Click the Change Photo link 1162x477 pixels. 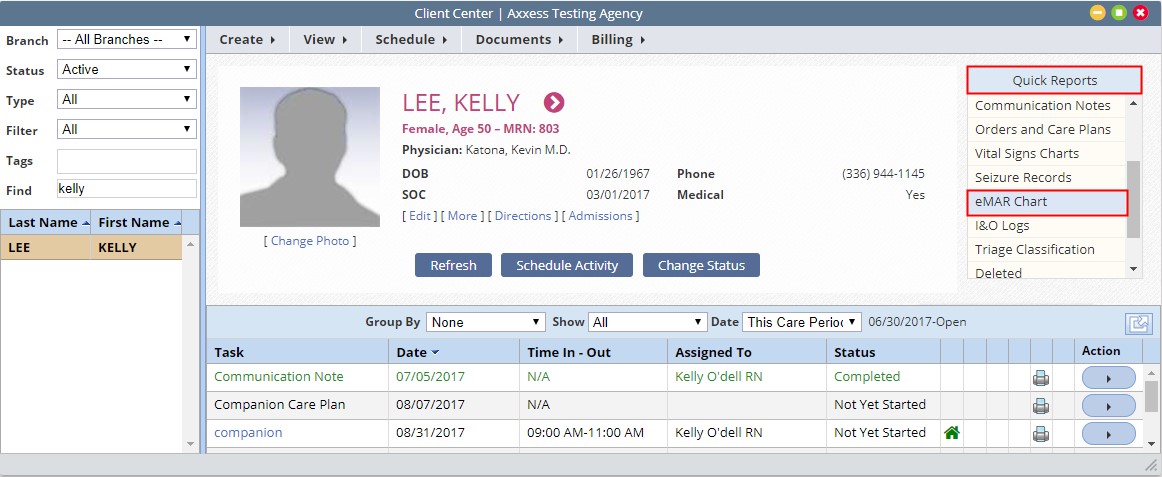click(310, 241)
